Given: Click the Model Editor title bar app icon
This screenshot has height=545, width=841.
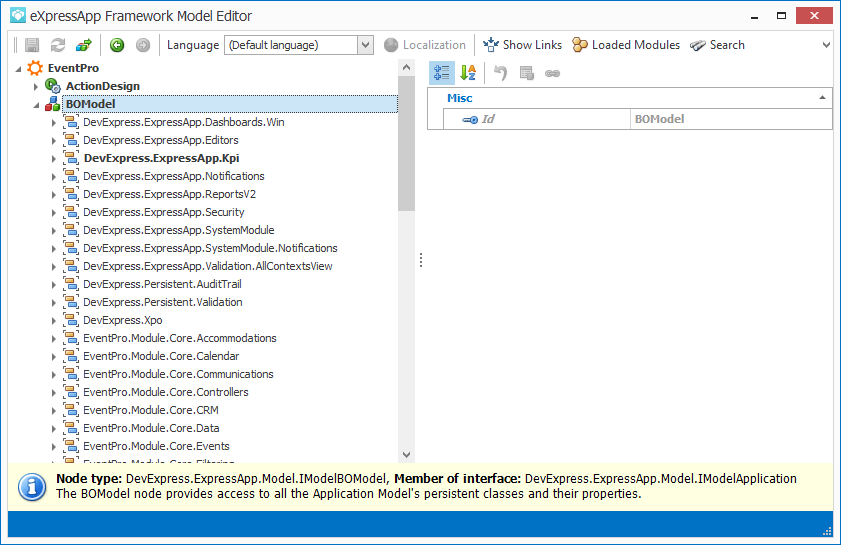Looking at the screenshot, I should (18, 16).
